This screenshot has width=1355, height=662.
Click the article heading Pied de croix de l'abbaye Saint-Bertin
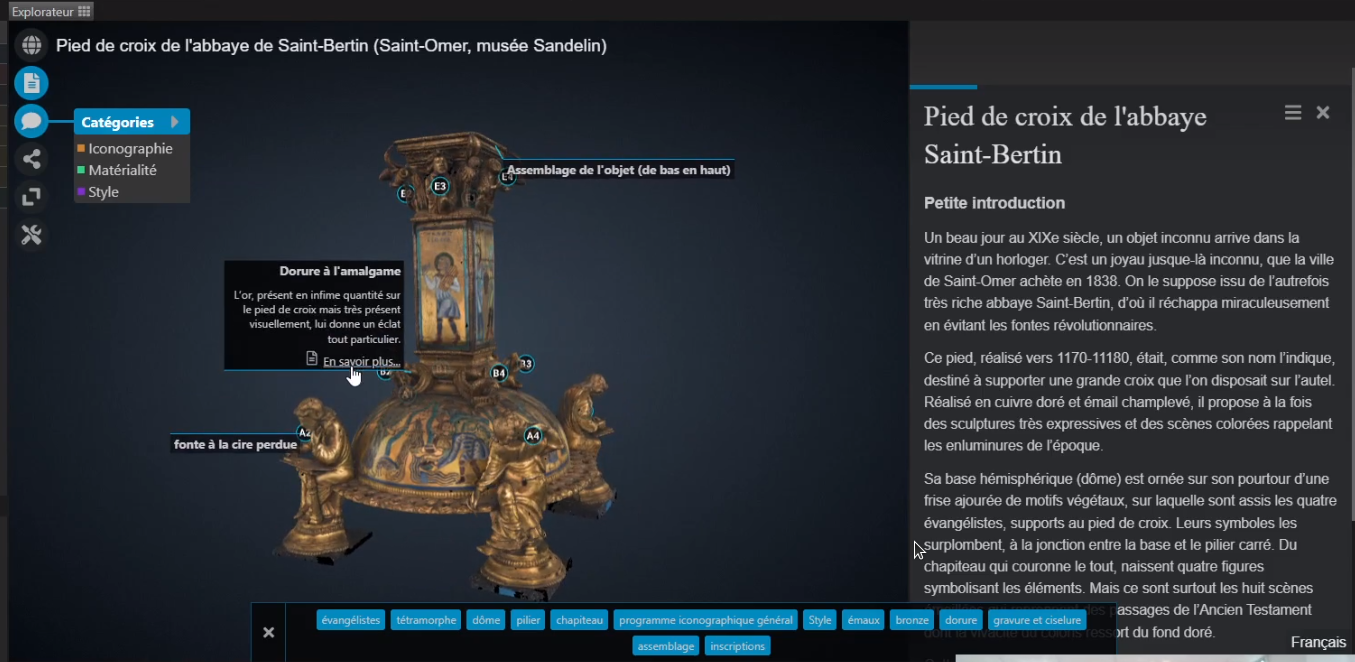tap(1065, 135)
